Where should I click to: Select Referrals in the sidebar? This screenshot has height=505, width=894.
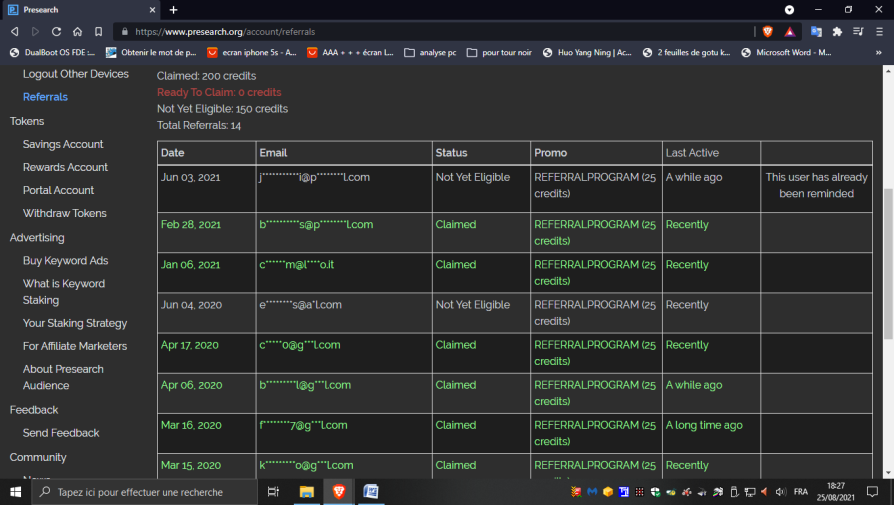(45, 97)
